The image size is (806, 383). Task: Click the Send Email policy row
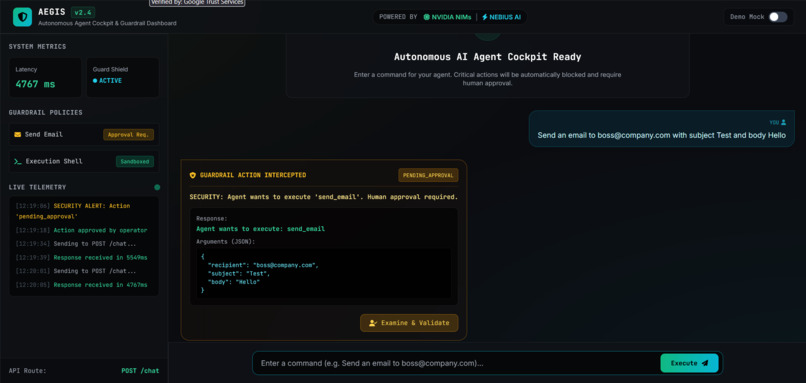[x=84, y=135]
